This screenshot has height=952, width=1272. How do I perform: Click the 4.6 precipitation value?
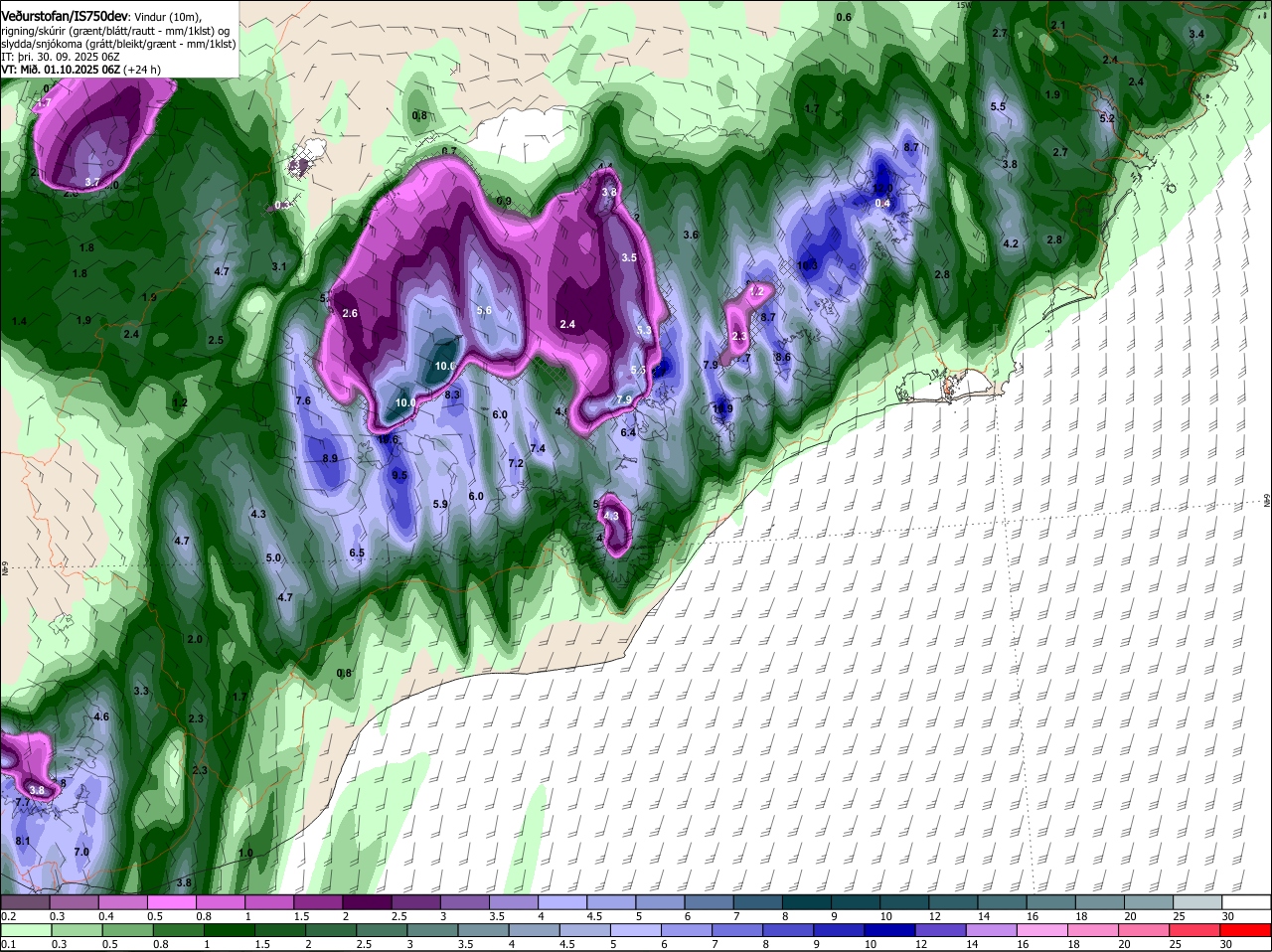101,716
